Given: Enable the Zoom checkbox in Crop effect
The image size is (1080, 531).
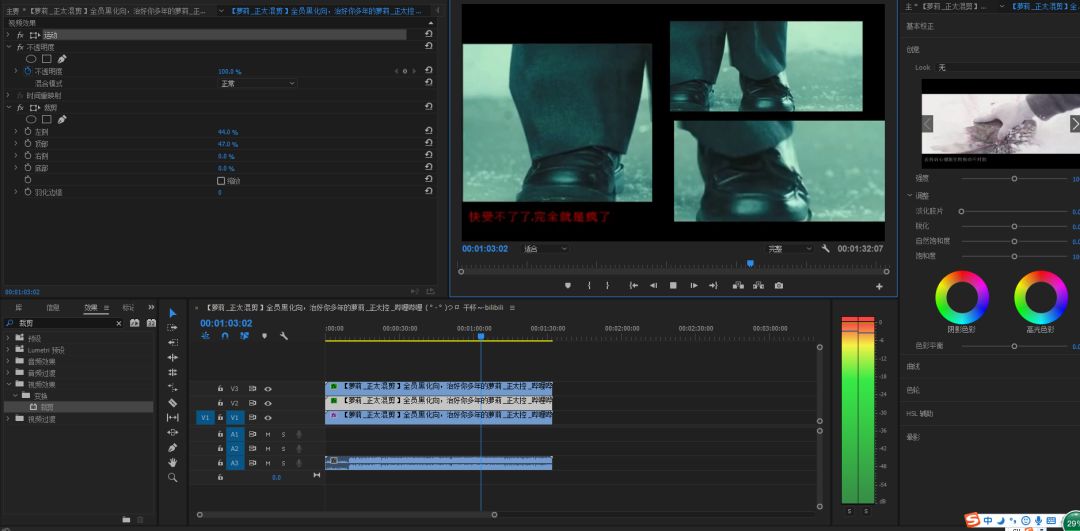Looking at the screenshot, I should (221, 180).
